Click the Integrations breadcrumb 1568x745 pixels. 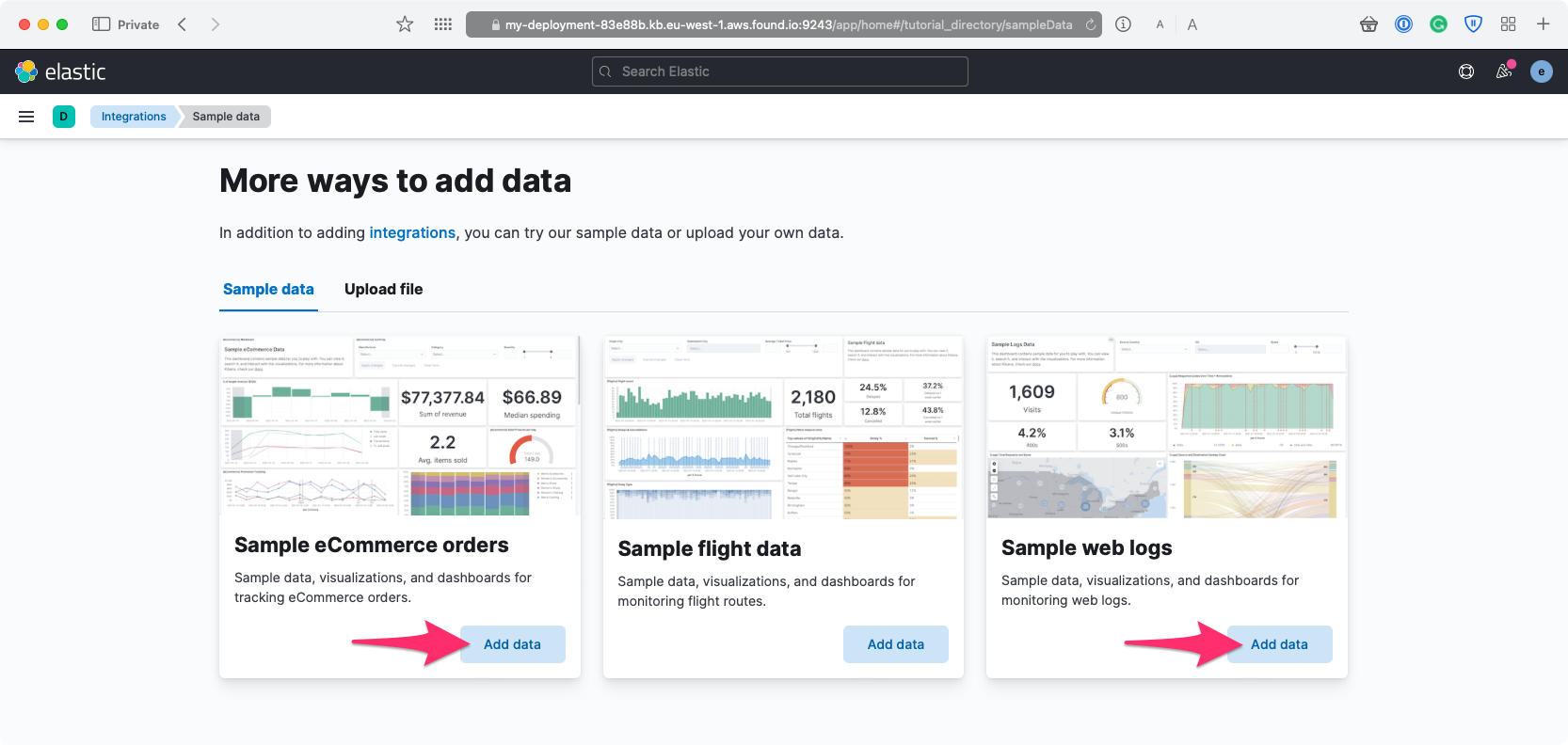(134, 117)
